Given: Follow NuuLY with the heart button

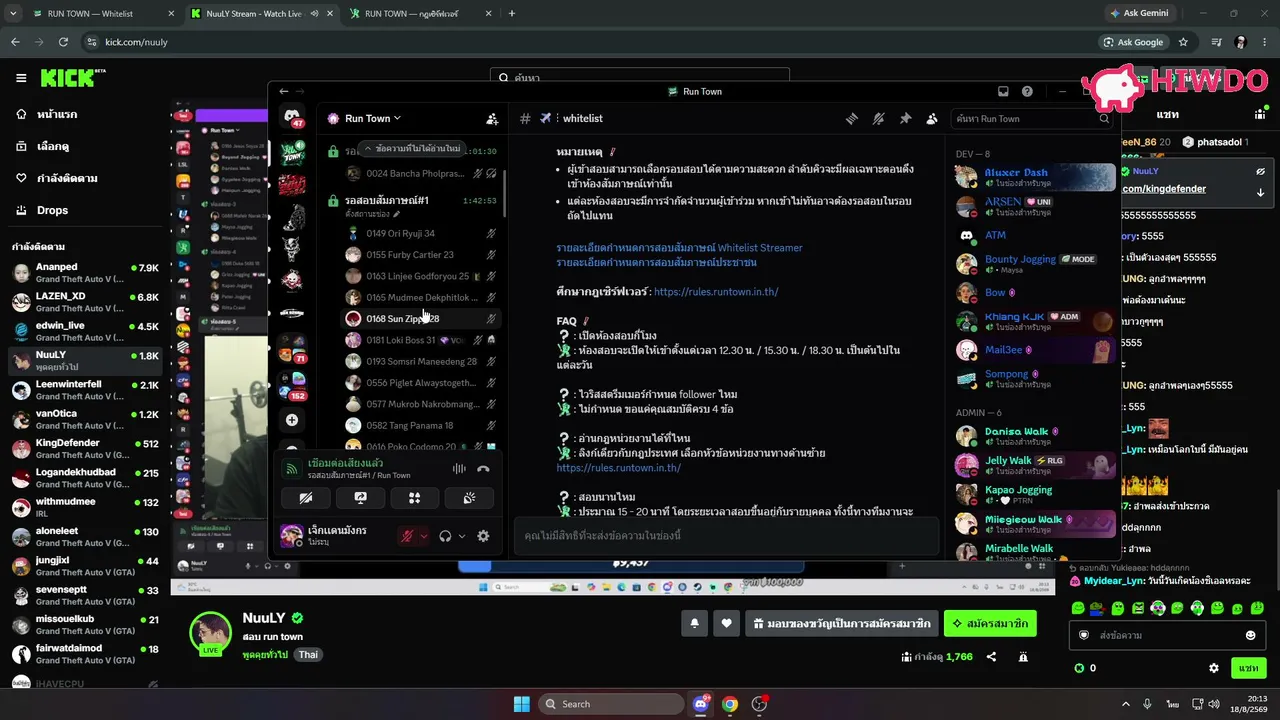Looking at the screenshot, I should click(726, 623).
